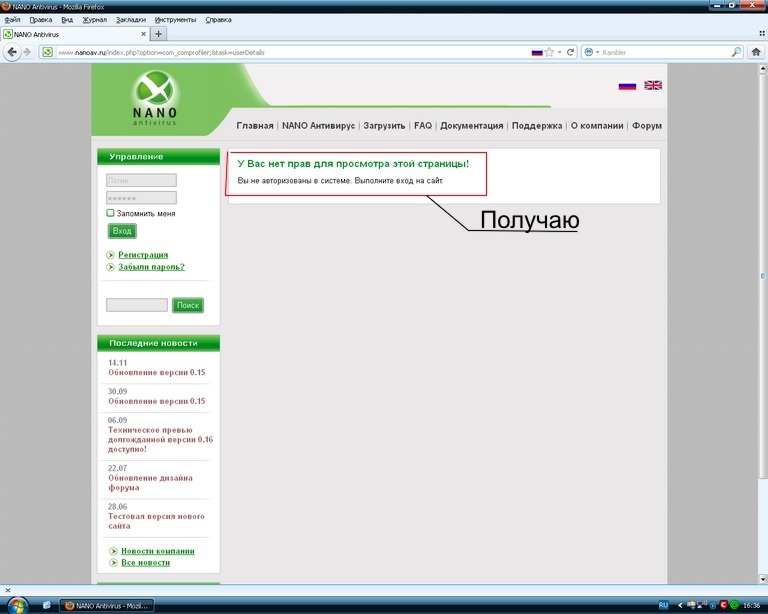This screenshot has width=768, height=614.
Task: Switch site language to English flag
Action: (653, 86)
